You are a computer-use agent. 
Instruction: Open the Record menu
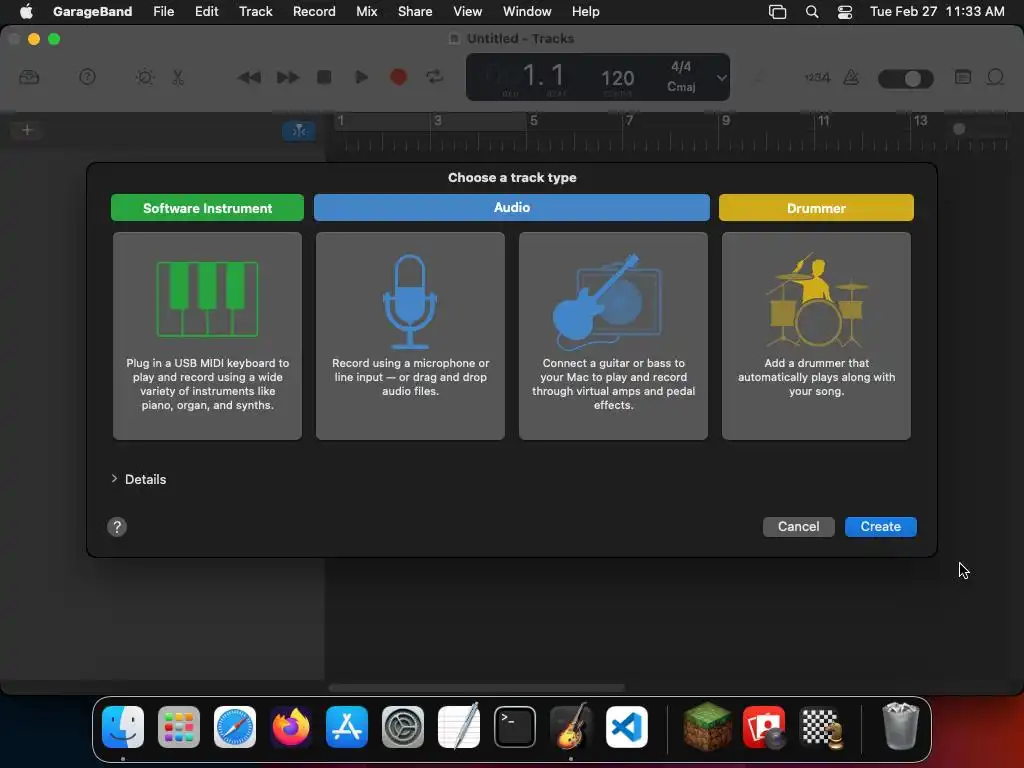click(314, 11)
